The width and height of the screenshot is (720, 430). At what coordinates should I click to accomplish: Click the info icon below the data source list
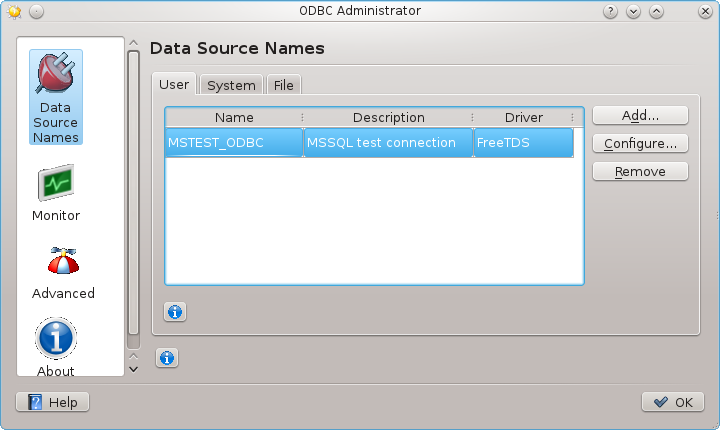point(175,312)
